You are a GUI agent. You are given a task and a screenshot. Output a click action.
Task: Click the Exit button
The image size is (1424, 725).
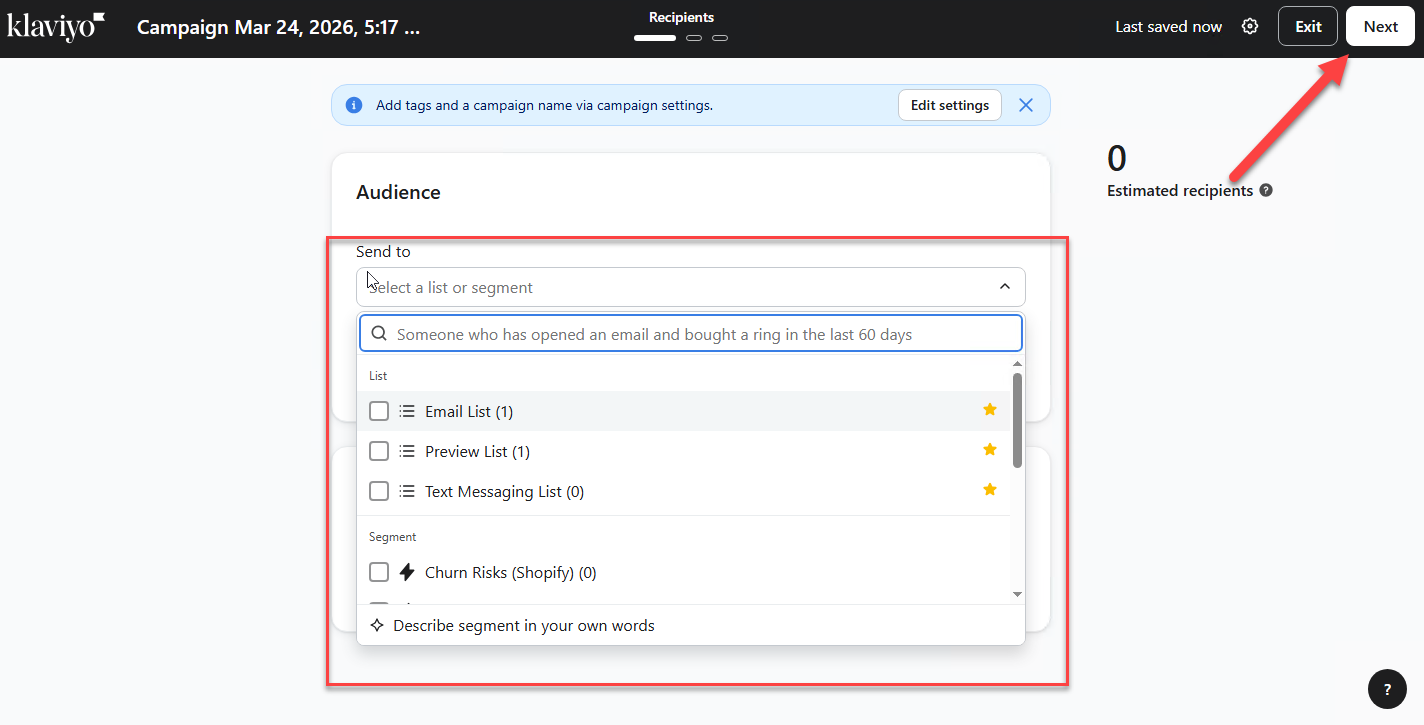pos(1308,27)
